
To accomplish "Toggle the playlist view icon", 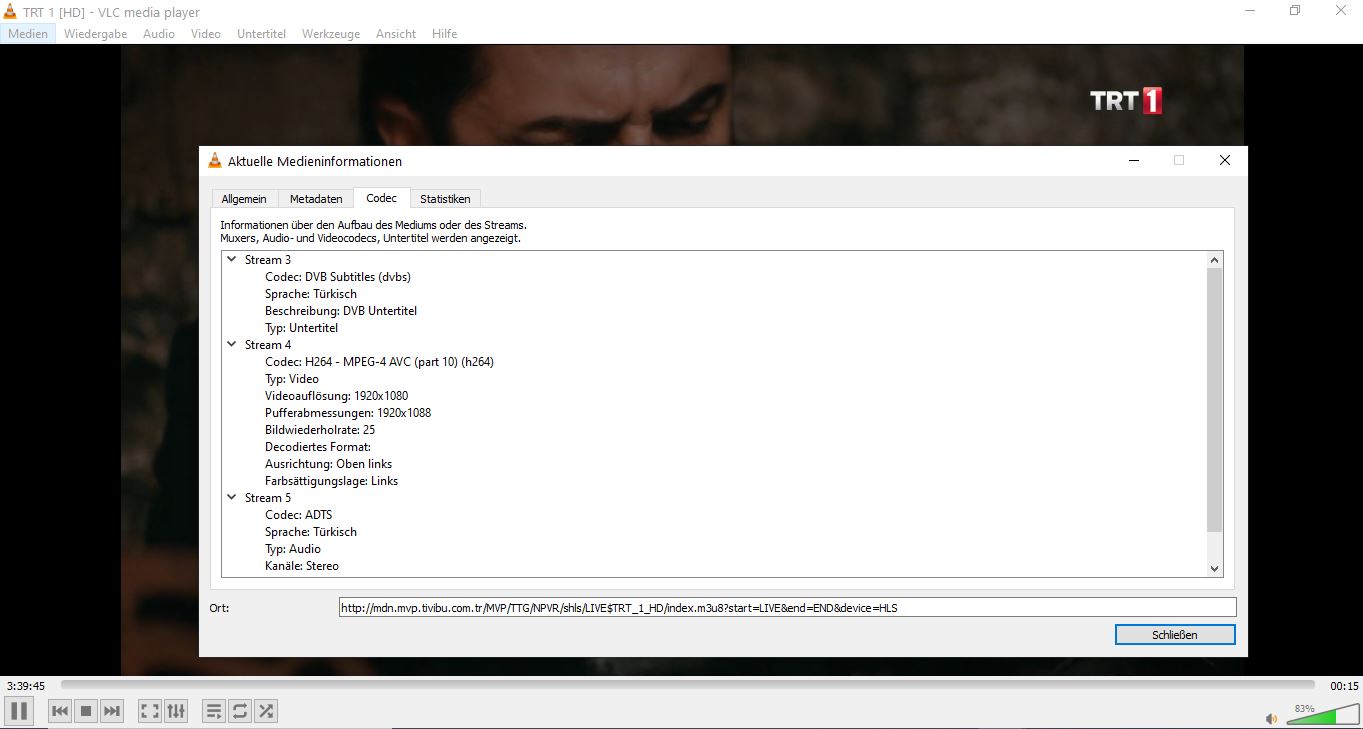I will 214,711.
